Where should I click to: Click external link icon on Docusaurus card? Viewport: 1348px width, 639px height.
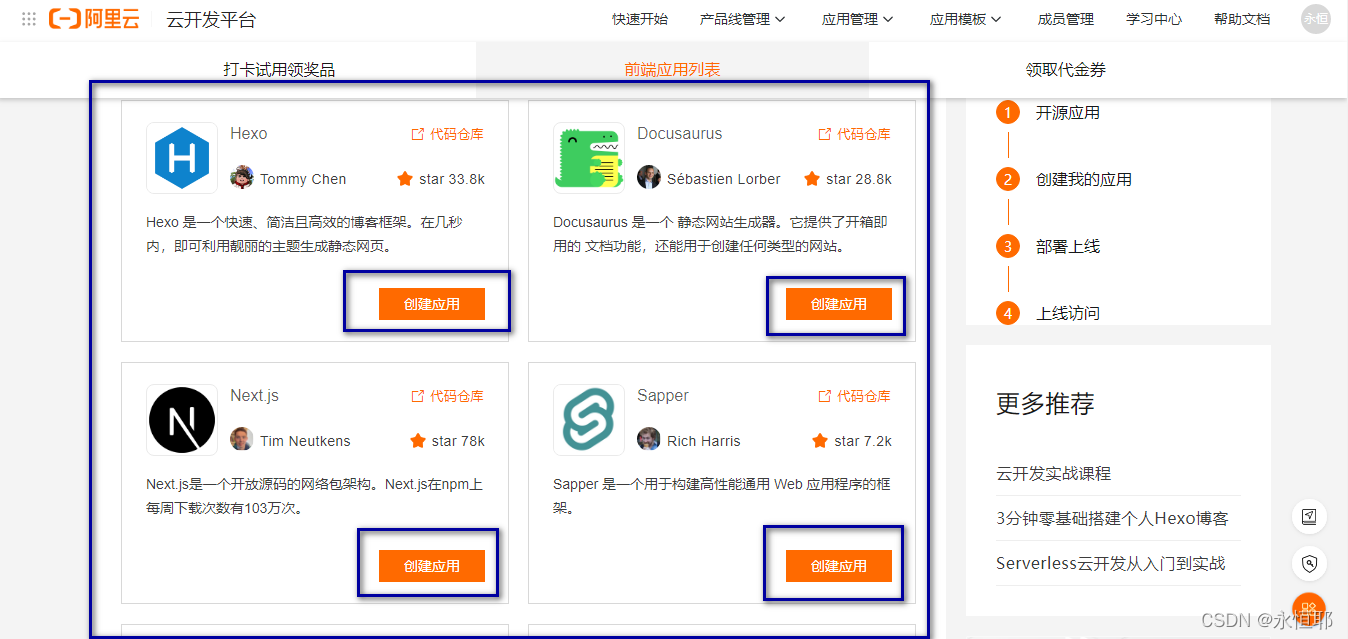[825, 134]
